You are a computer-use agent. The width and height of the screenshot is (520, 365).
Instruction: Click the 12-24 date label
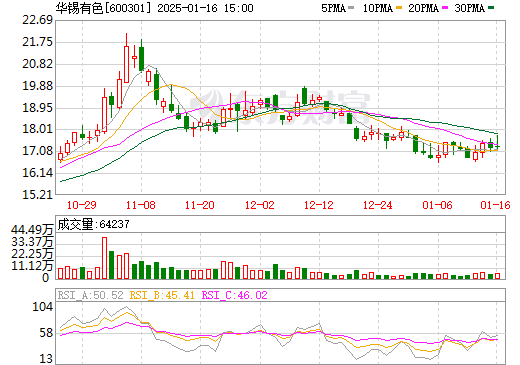pos(378,205)
